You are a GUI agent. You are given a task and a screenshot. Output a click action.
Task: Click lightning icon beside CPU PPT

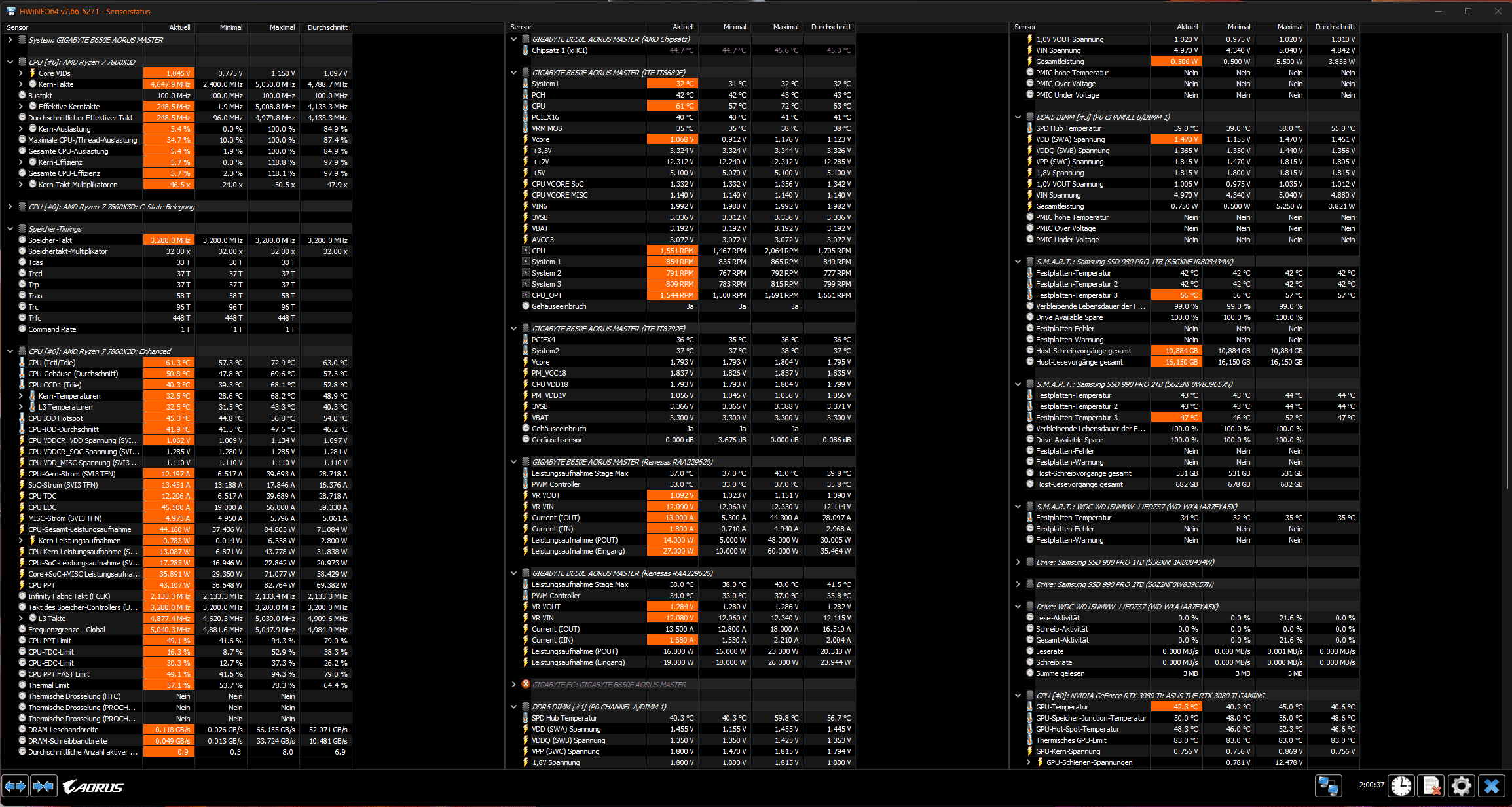(22, 584)
